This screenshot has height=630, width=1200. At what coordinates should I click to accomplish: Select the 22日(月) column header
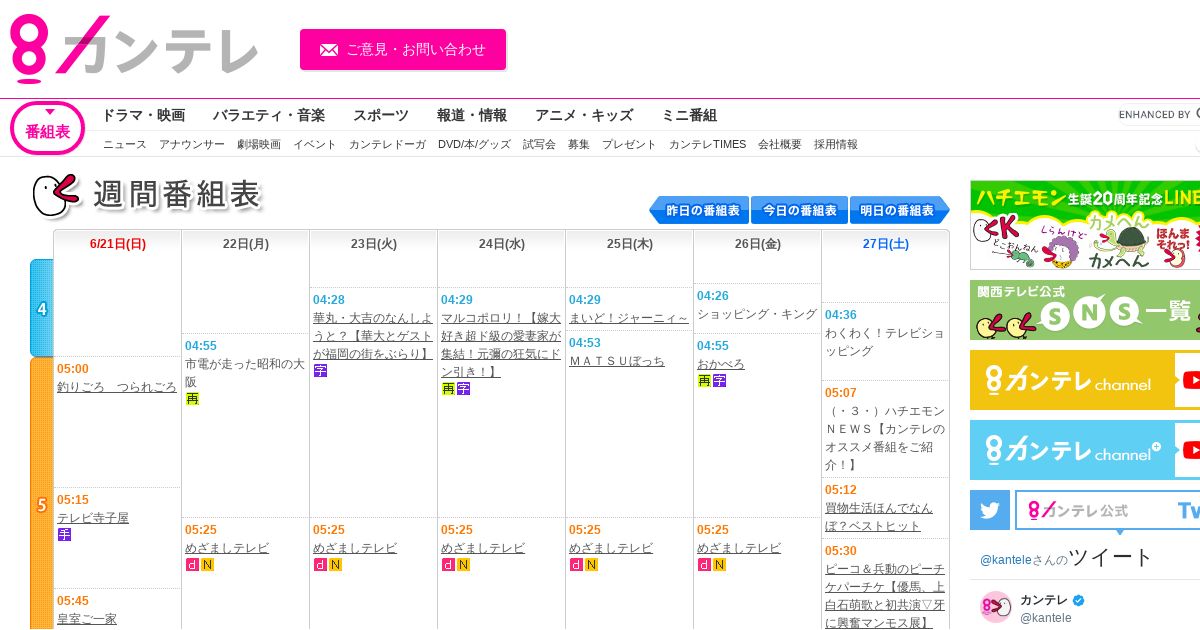[x=246, y=244]
